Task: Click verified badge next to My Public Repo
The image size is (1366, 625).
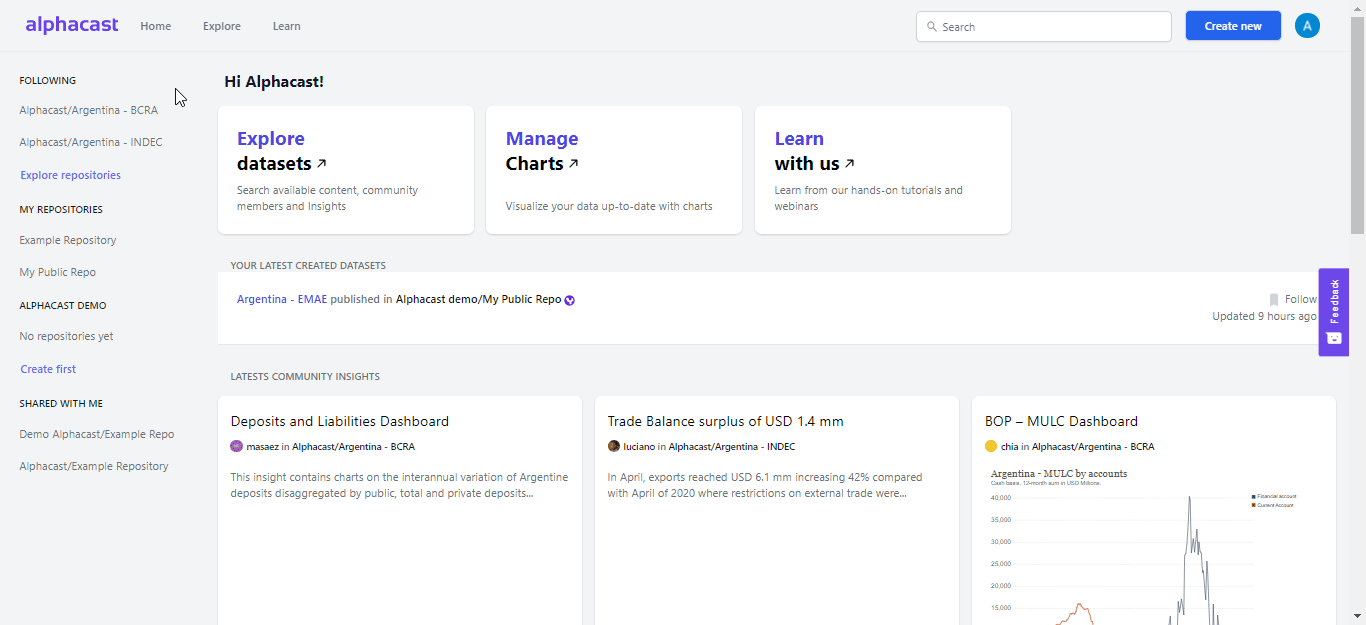Action: pyautogui.click(x=570, y=300)
